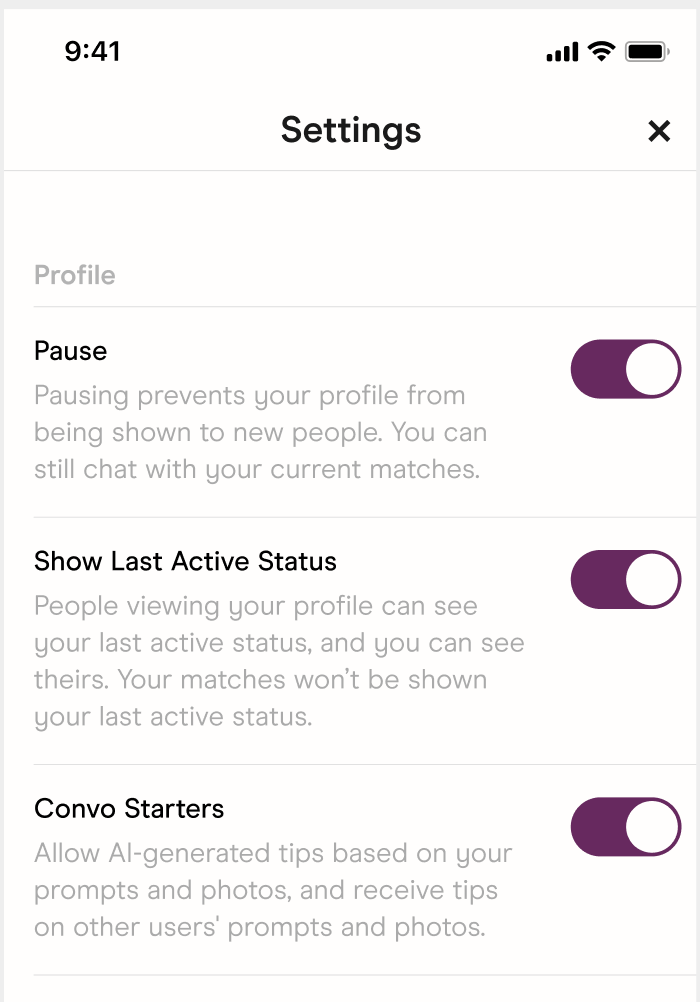Tap the cellular signal strength icon
This screenshot has width=700, height=1002.
(x=562, y=52)
